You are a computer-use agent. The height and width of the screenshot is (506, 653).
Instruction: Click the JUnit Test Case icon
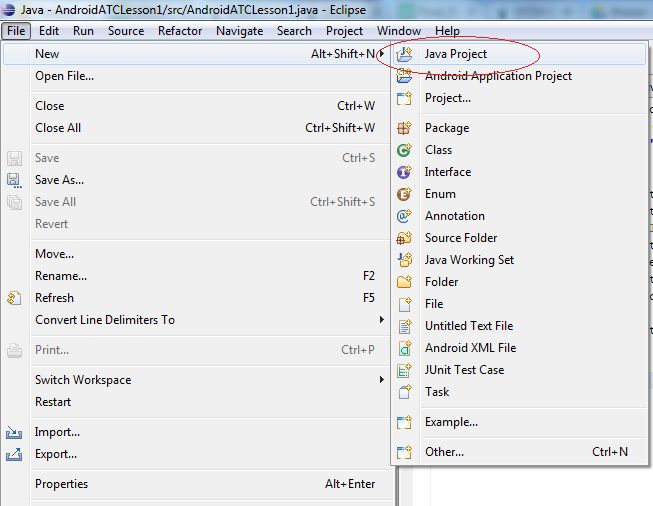(x=404, y=370)
